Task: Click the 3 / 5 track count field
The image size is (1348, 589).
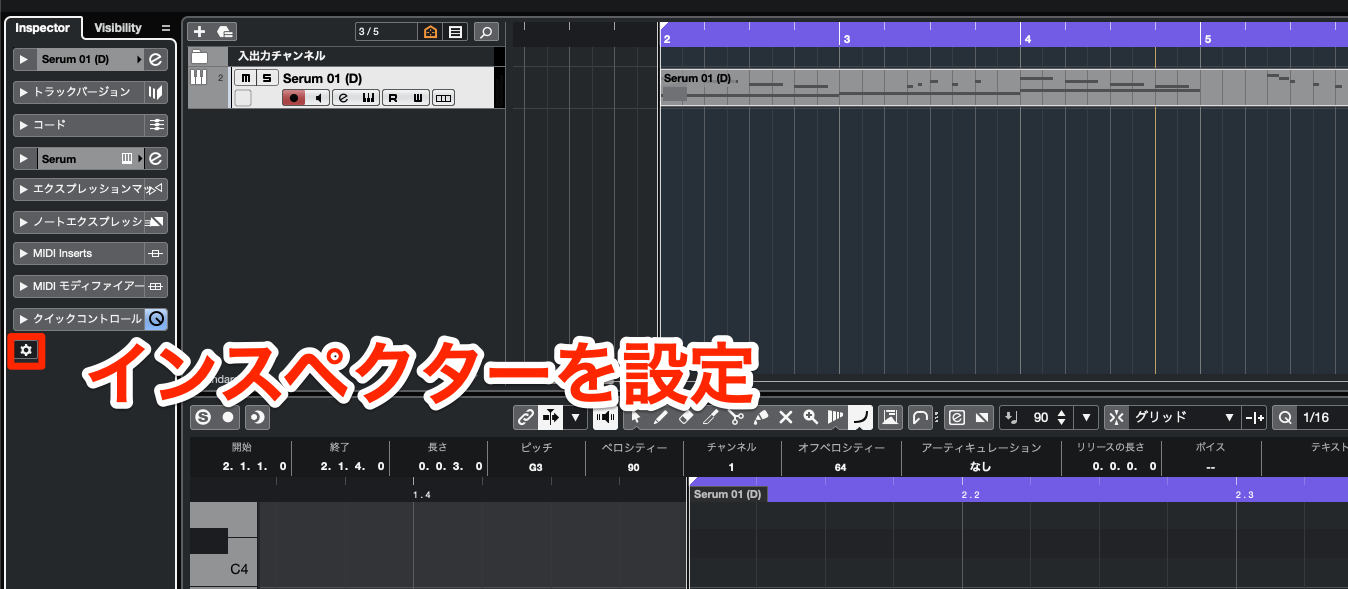Action: pos(386,32)
